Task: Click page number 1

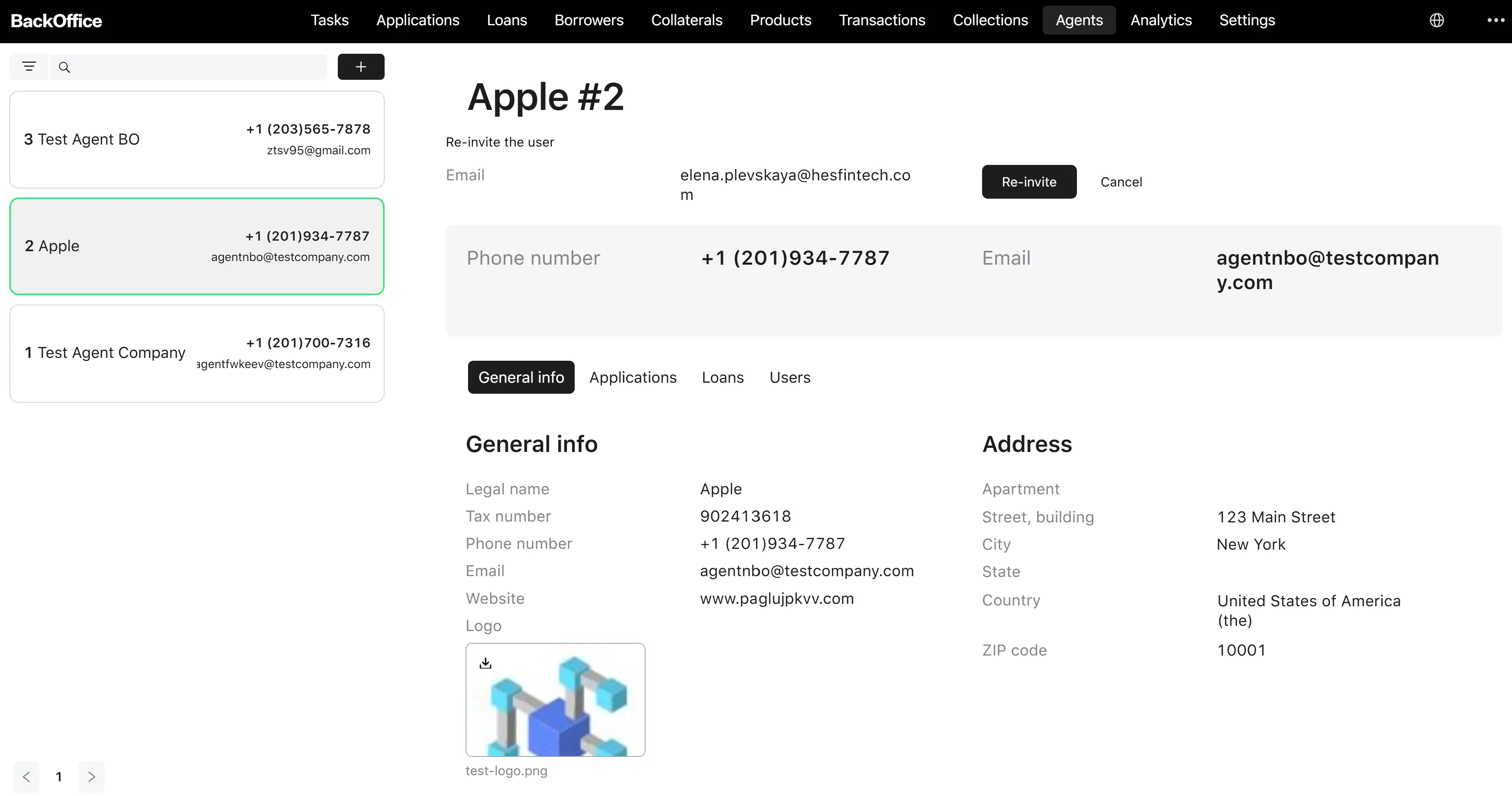Action: coord(59,776)
